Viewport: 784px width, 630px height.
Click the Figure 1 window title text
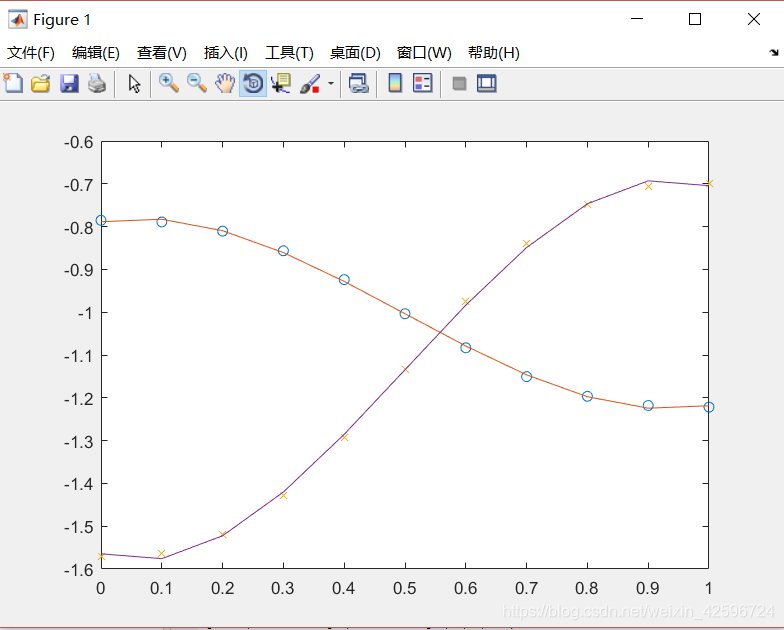click(x=62, y=20)
